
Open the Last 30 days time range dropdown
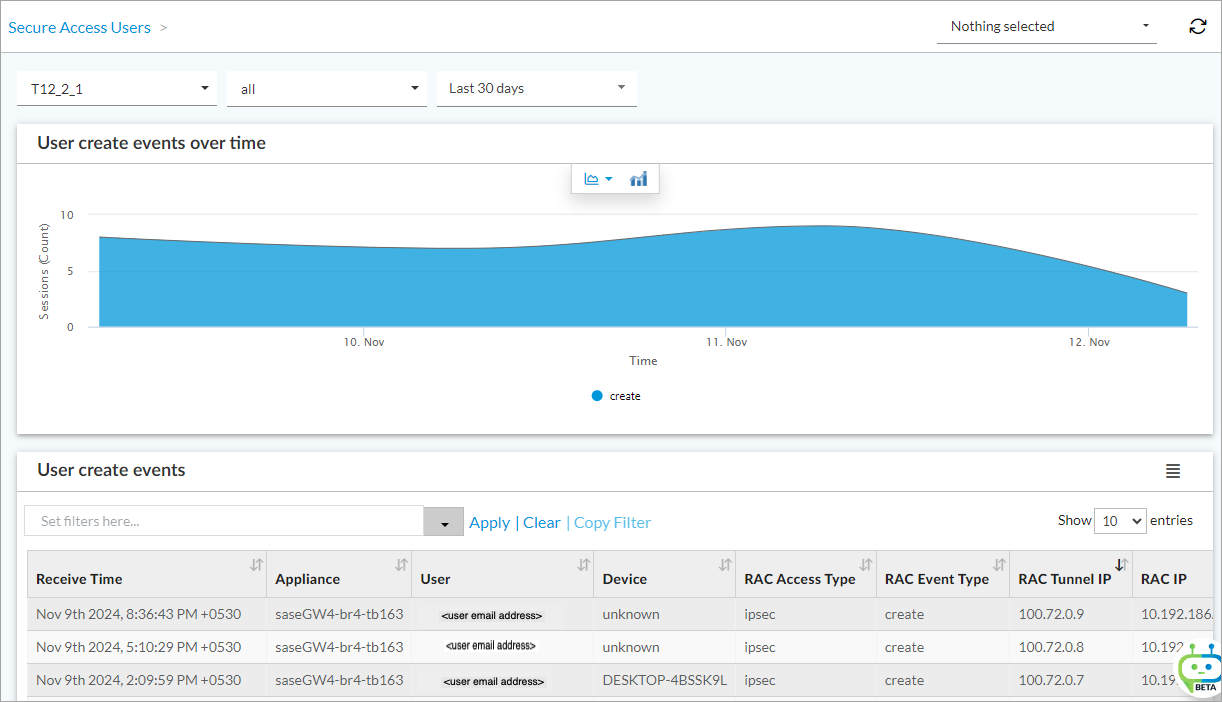[x=537, y=89]
